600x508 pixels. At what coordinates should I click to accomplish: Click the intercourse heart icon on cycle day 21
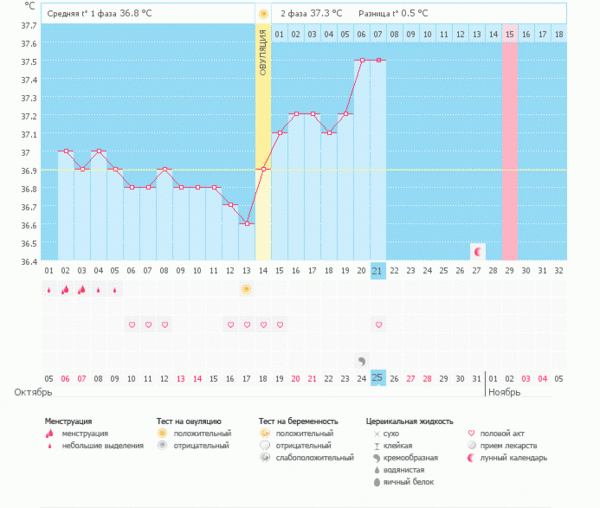(378, 325)
